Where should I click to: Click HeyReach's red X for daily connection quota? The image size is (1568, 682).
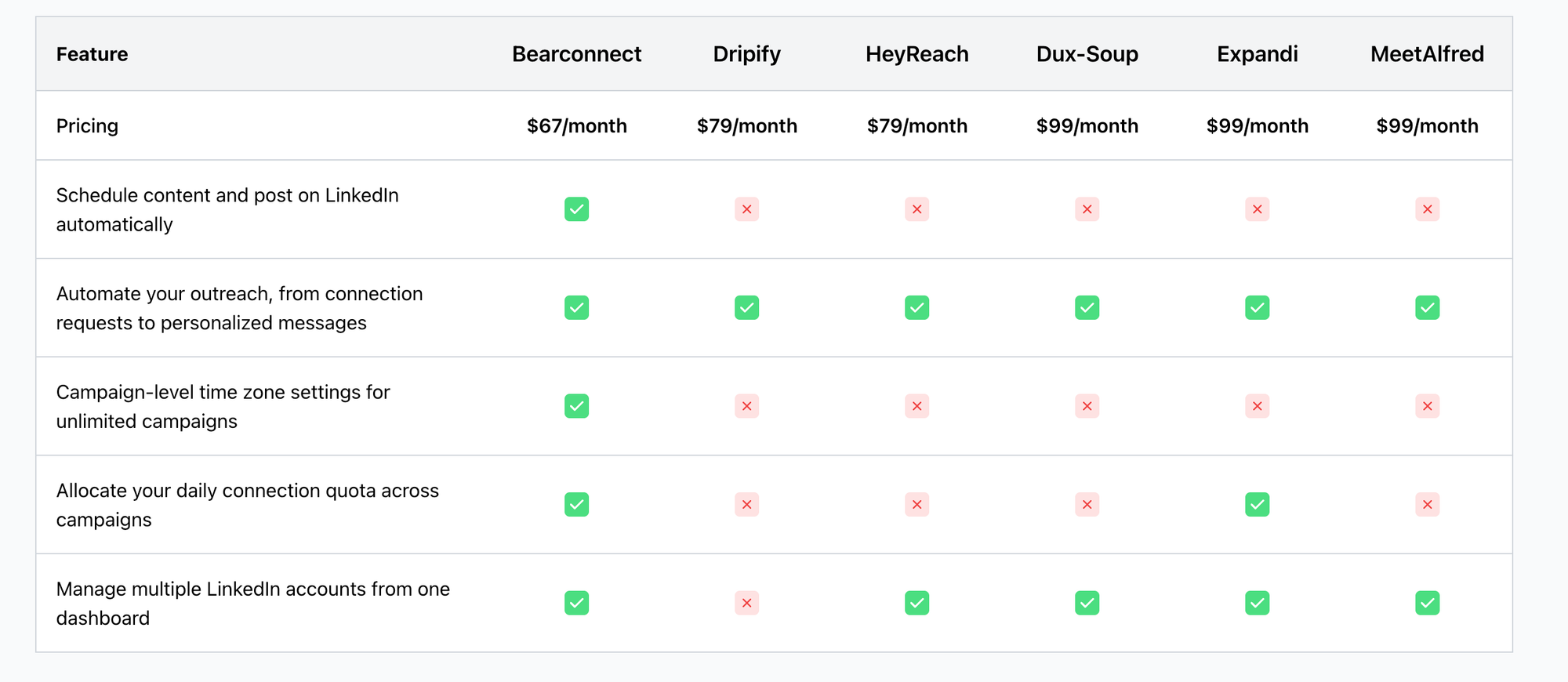tap(916, 504)
